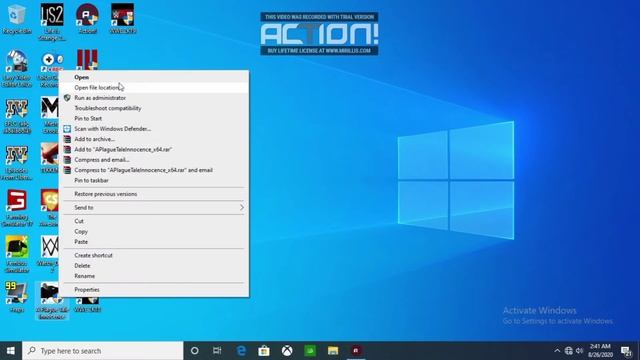Open Task View on taskbar

(217, 351)
